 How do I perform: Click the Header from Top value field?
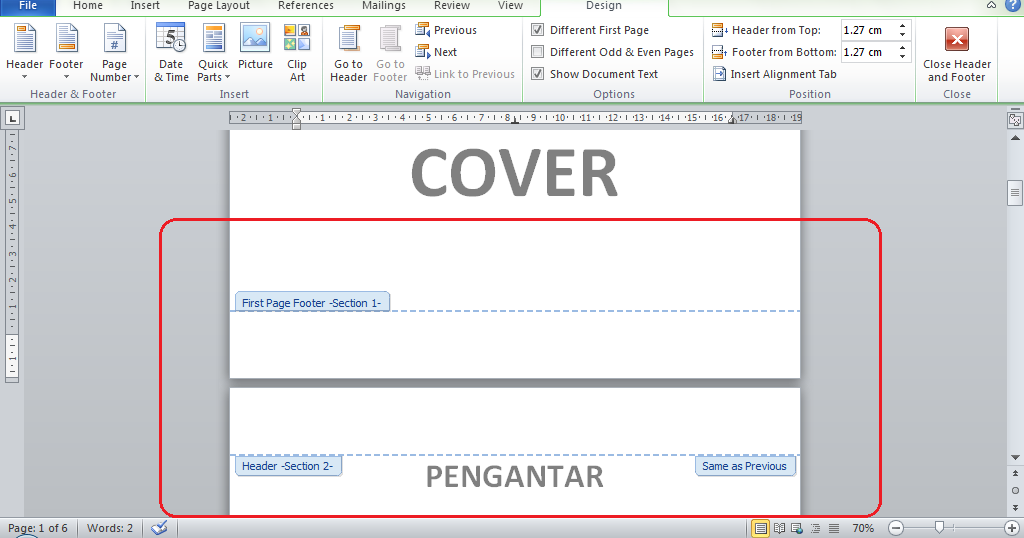pos(867,30)
